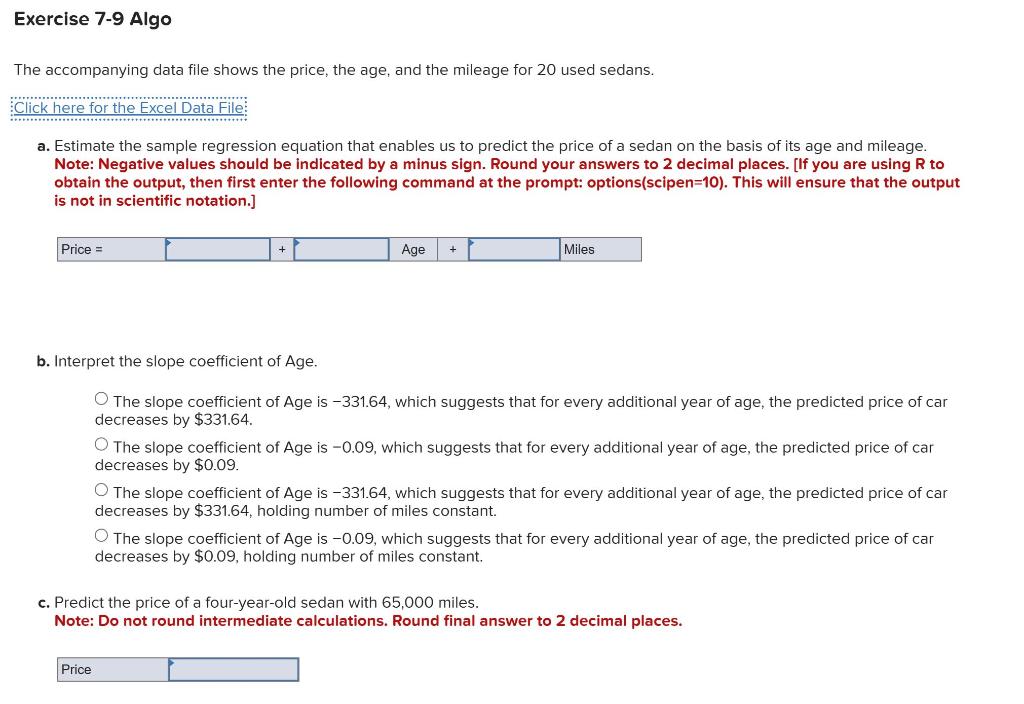Select the −331.64 option holding miles constant

(x=101, y=489)
